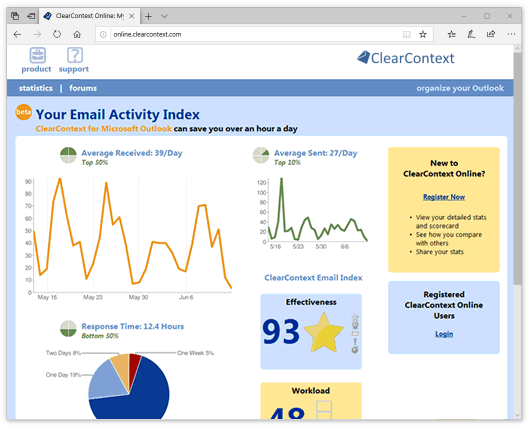Image resolution: width=532 pixels, height=428 pixels.
Task: Click organize your Outlook link
Action: click(x=460, y=88)
